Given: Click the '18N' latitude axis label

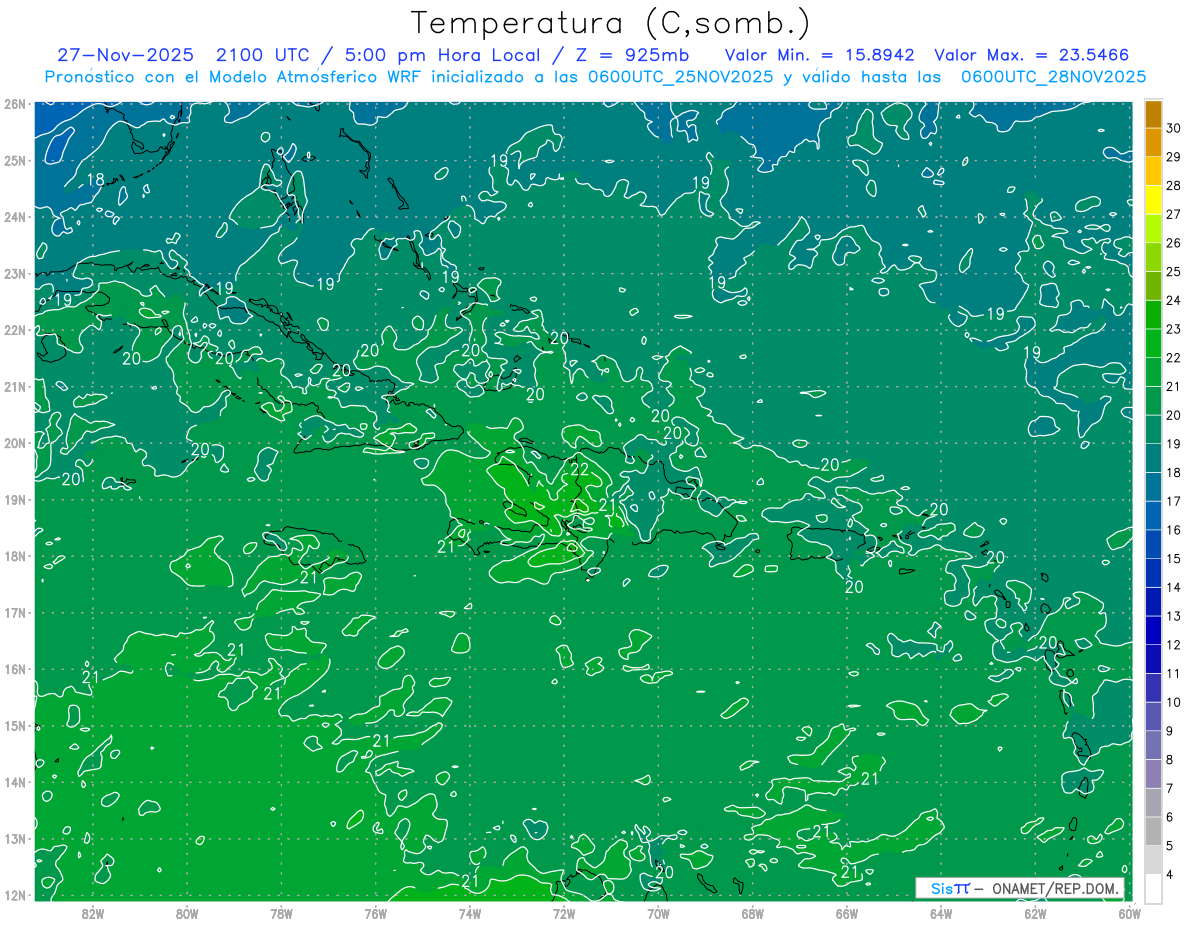Looking at the screenshot, I should (x=14, y=556).
